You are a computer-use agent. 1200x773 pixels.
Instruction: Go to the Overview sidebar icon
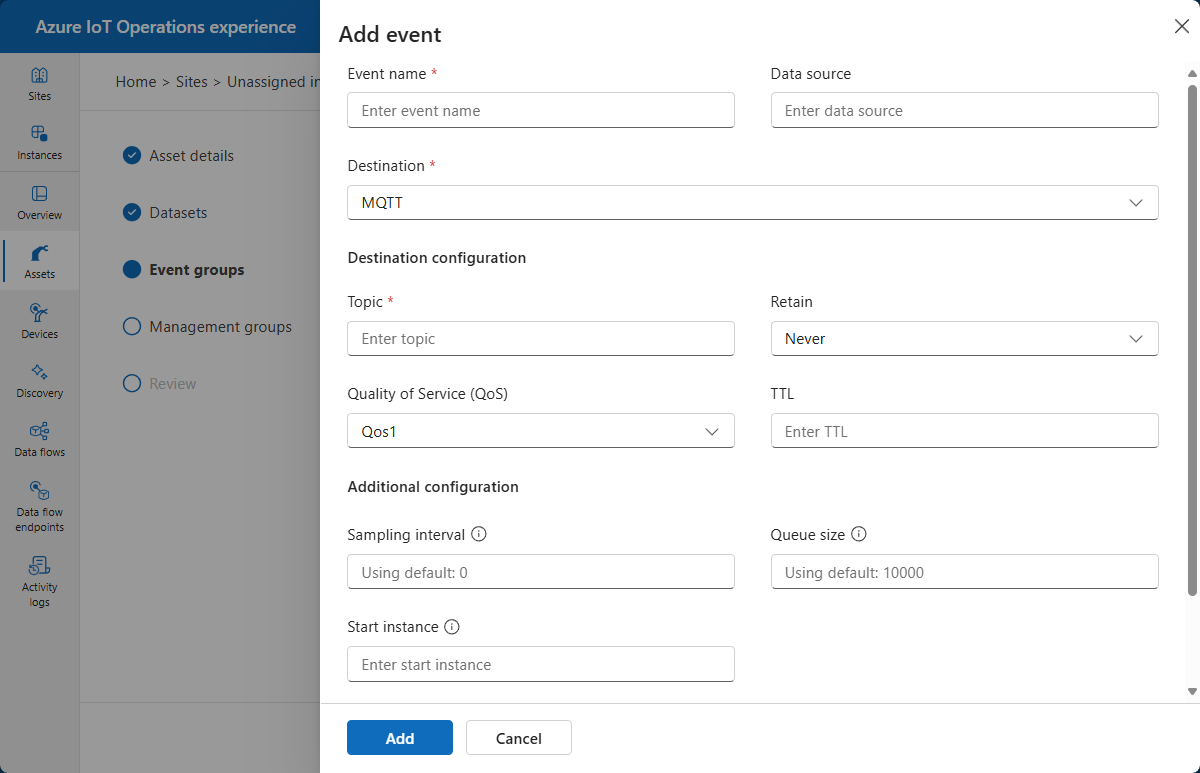(40, 194)
